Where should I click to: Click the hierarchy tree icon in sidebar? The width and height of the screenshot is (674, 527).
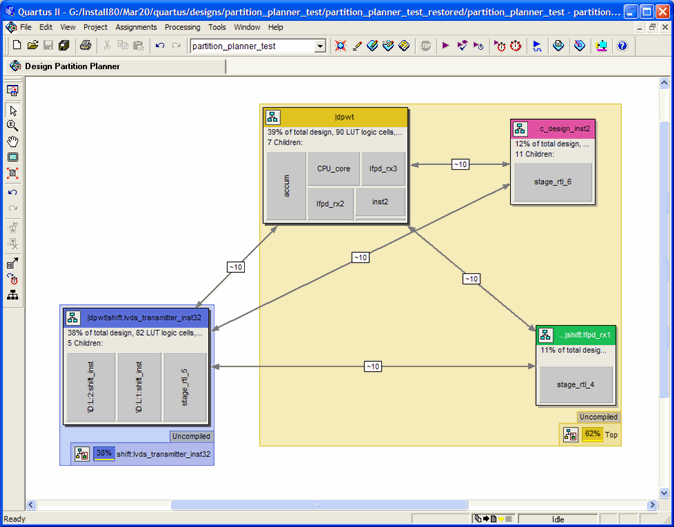click(12, 295)
